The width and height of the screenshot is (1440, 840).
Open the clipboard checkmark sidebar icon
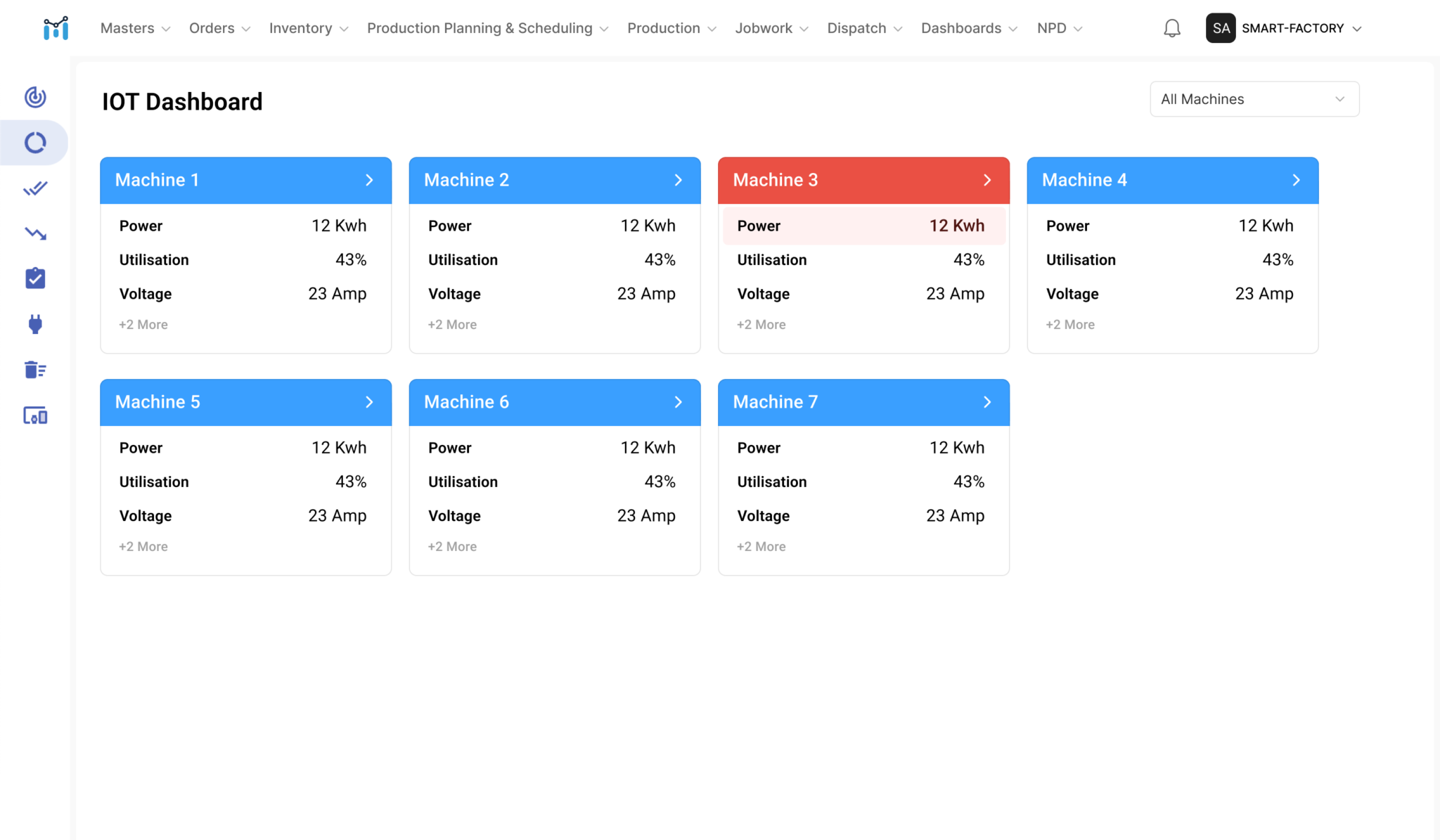tap(35, 278)
